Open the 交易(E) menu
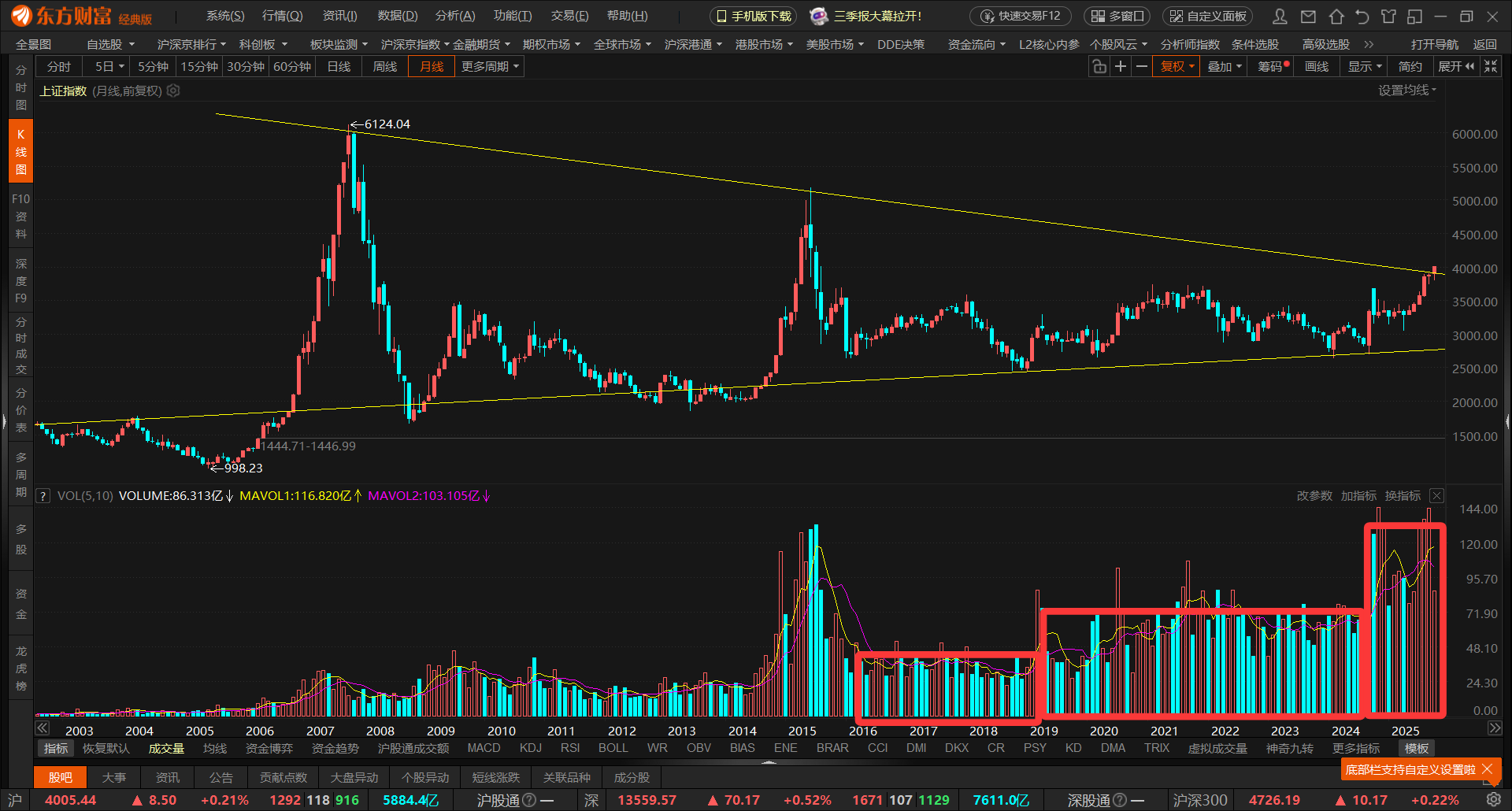This screenshot has height=811, width=1512. [x=569, y=16]
